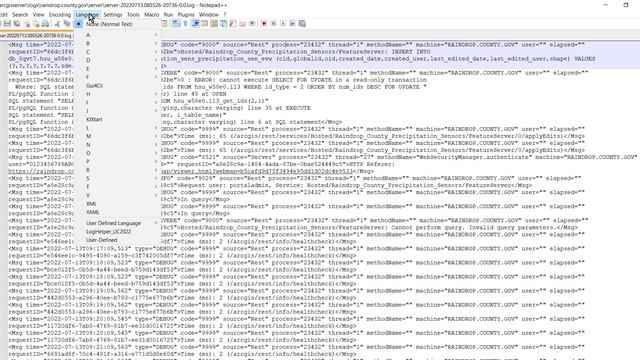Expand the M languages submenu
Viewport: 640px width, 360px height.
point(118,136)
